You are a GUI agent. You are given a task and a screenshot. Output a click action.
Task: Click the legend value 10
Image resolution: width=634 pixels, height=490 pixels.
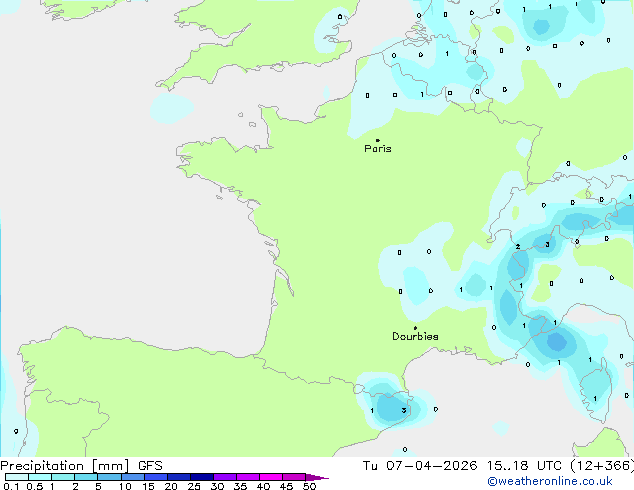(125, 486)
